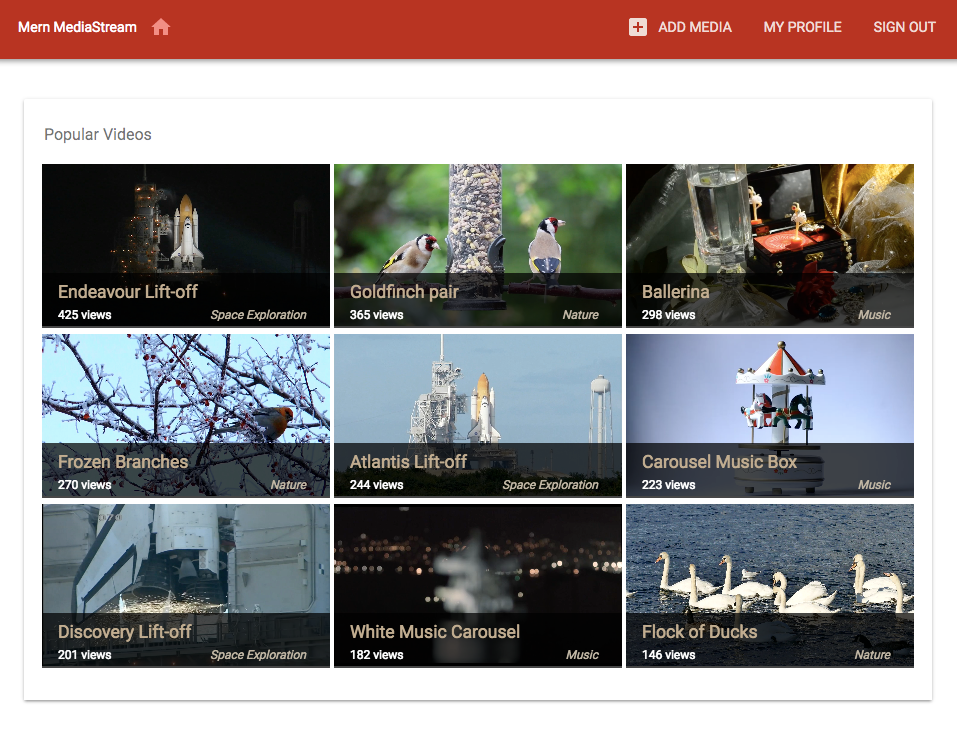Click the Endeavour Lift-off title link
This screenshot has width=957, height=732.
click(128, 292)
